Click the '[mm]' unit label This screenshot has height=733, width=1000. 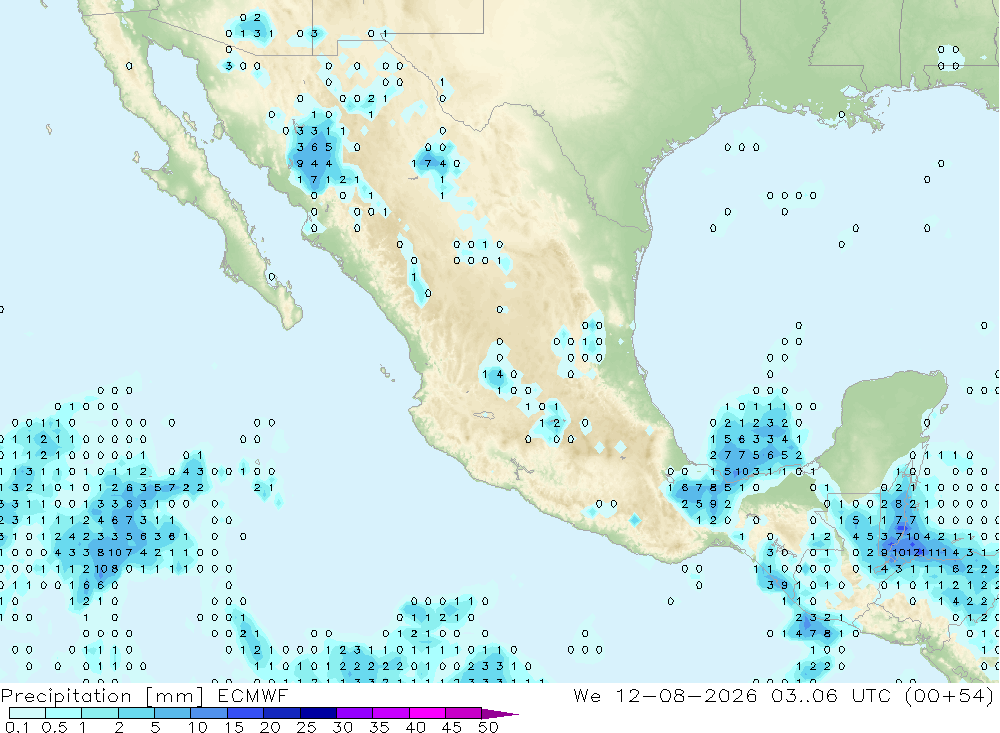tap(175, 695)
